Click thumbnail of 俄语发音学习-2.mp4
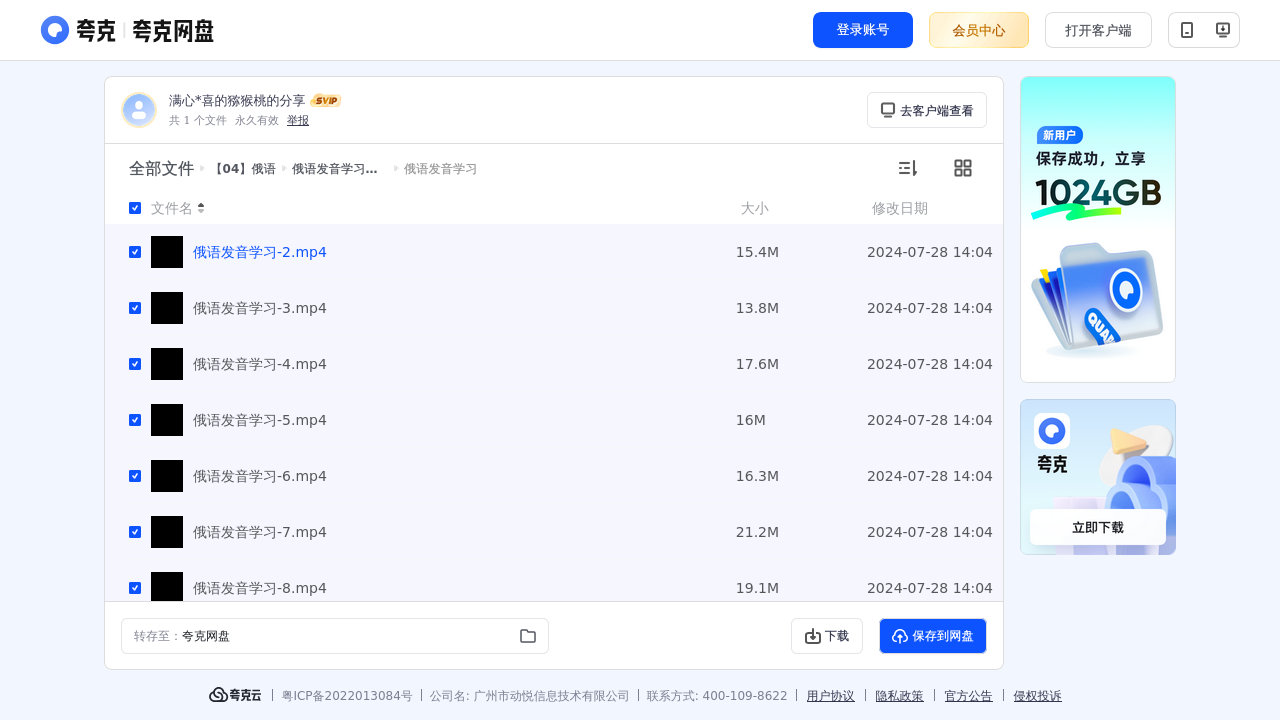1280x720 pixels. (x=167, y=252)
